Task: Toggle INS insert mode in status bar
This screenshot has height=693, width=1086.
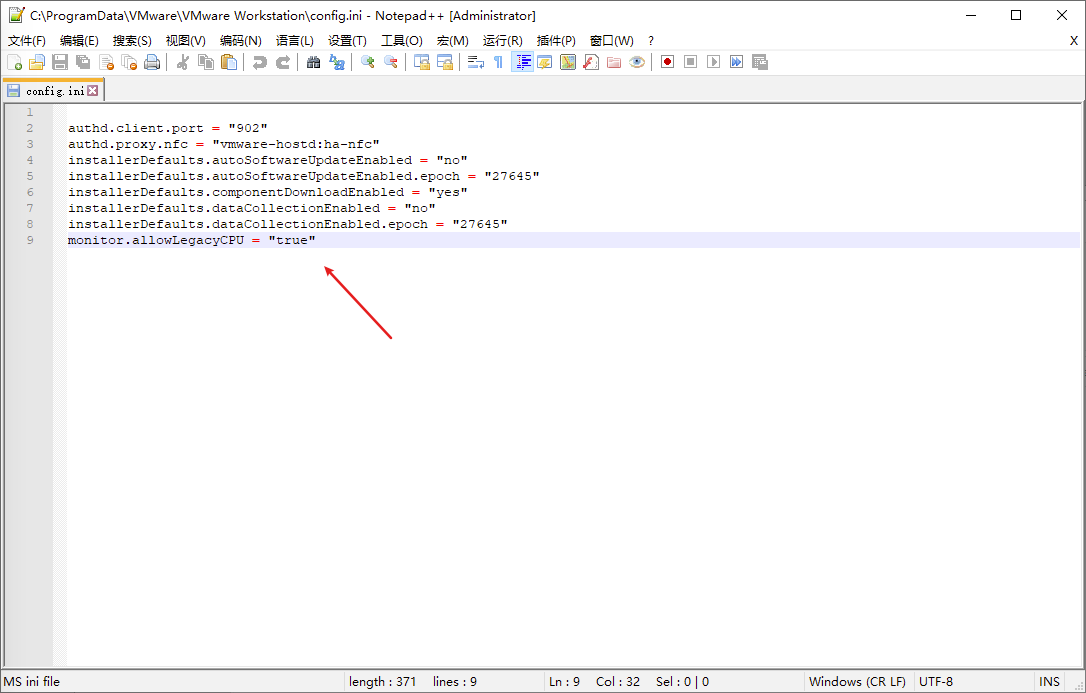Action: point(1049,682)
